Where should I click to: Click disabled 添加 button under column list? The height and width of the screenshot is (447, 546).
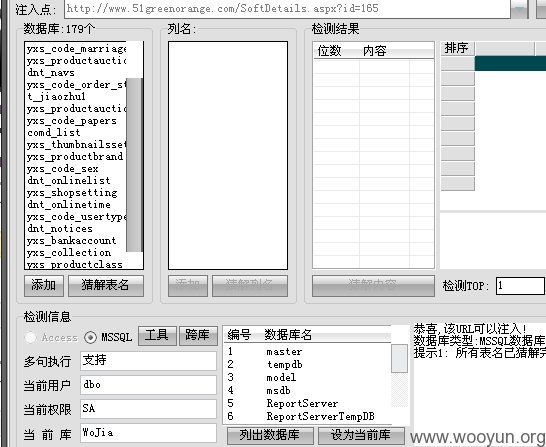click(x=188, y=285)
